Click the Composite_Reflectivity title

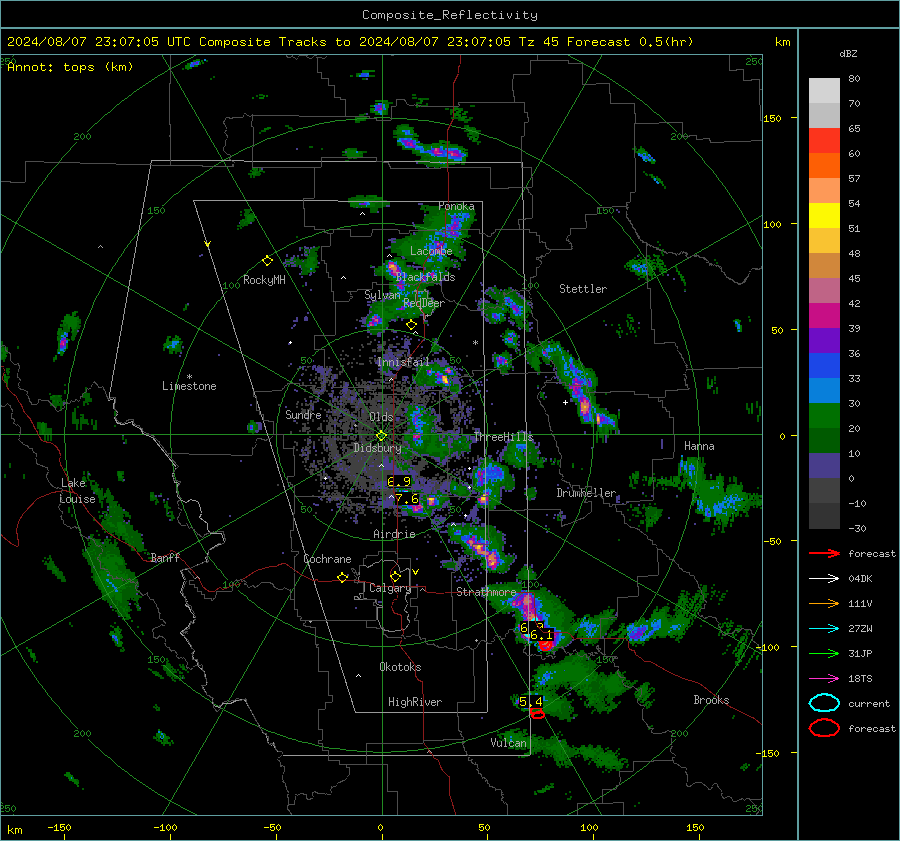point(449,15)
